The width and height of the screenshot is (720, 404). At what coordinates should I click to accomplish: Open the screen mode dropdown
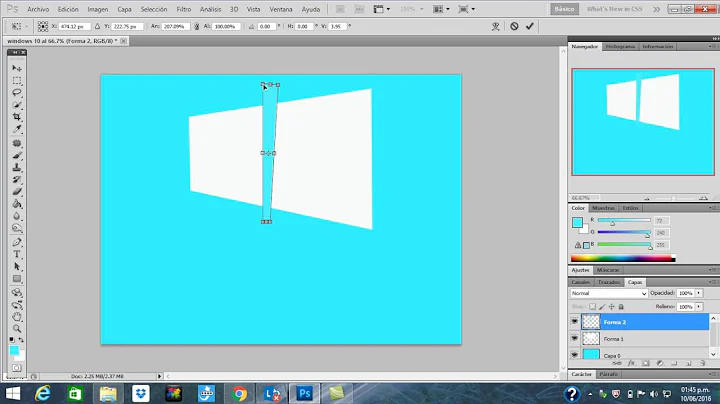click(467, 9)
